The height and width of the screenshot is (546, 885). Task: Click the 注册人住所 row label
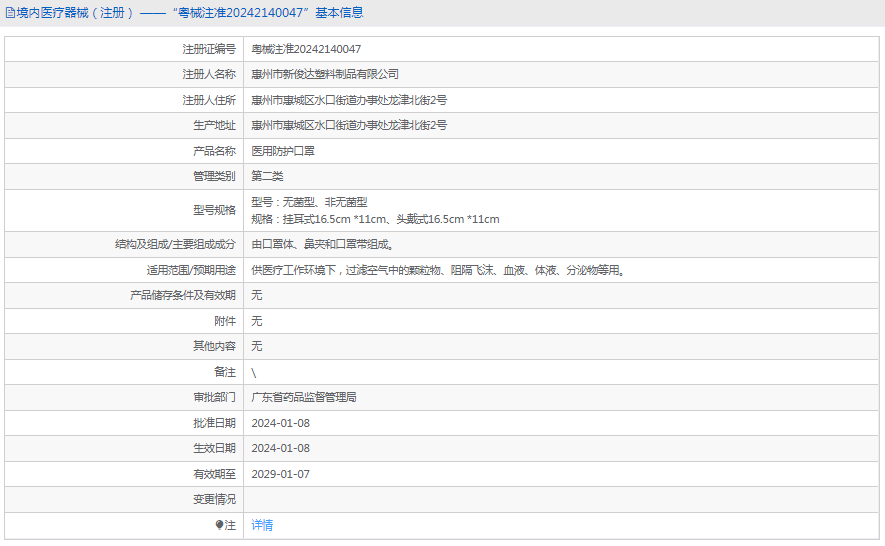[209, 100]
